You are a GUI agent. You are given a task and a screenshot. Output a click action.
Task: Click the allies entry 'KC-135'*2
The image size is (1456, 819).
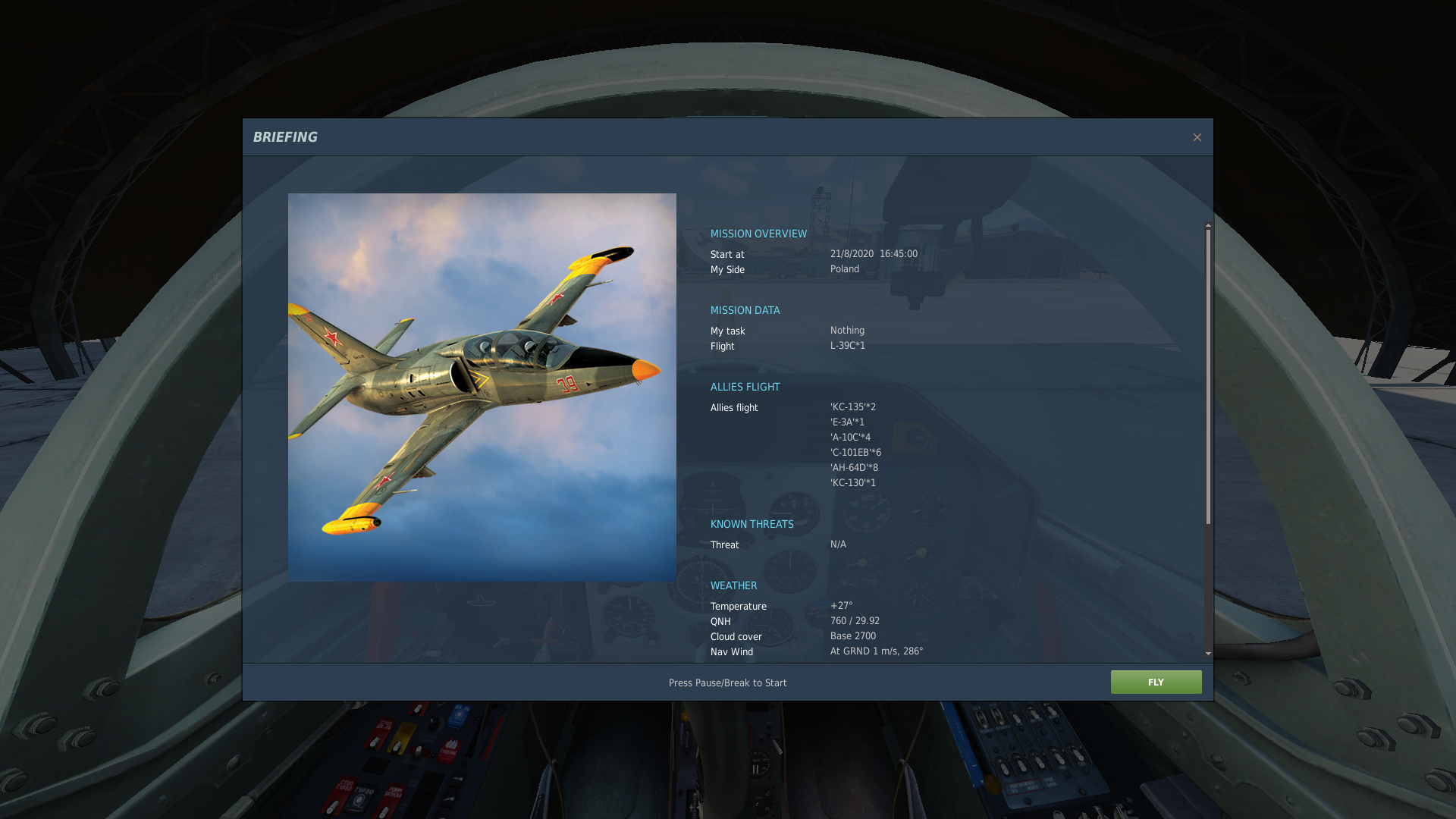click(x=853, y=407)
